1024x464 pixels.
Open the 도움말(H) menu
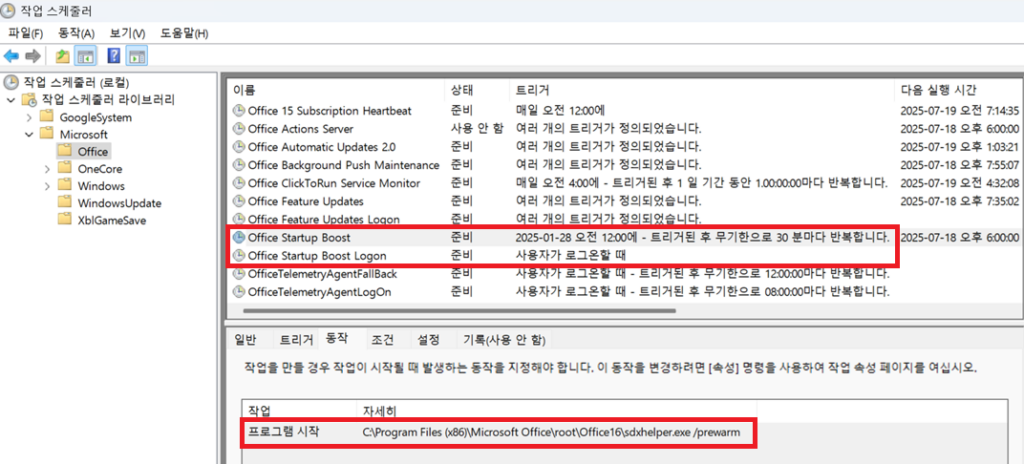(184, 33)
